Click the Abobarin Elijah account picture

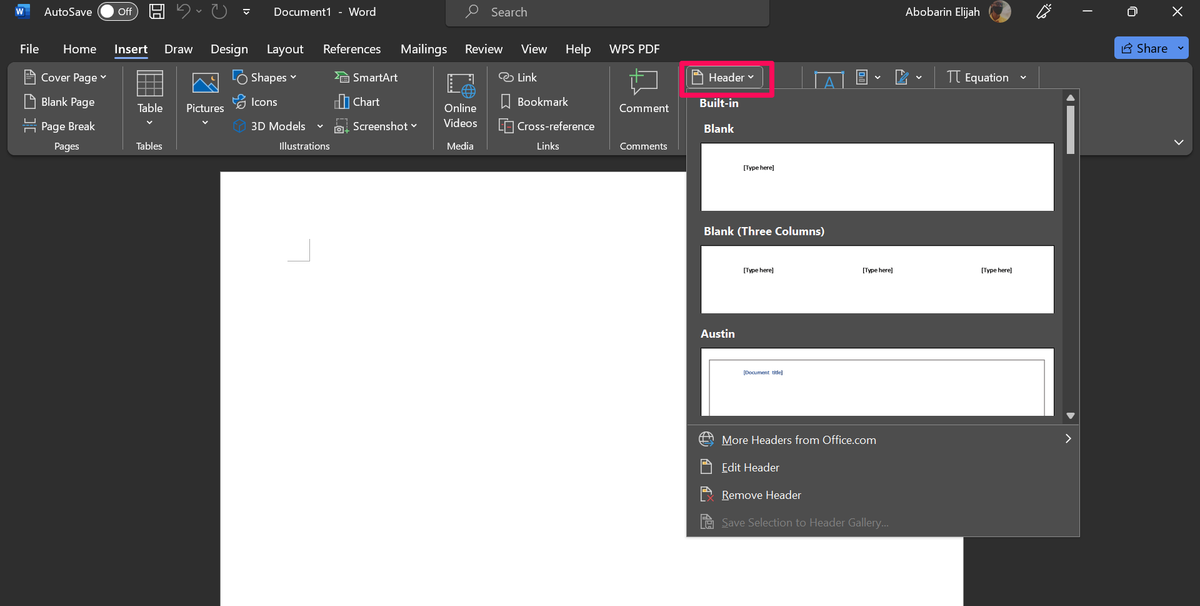pos(999,12)
